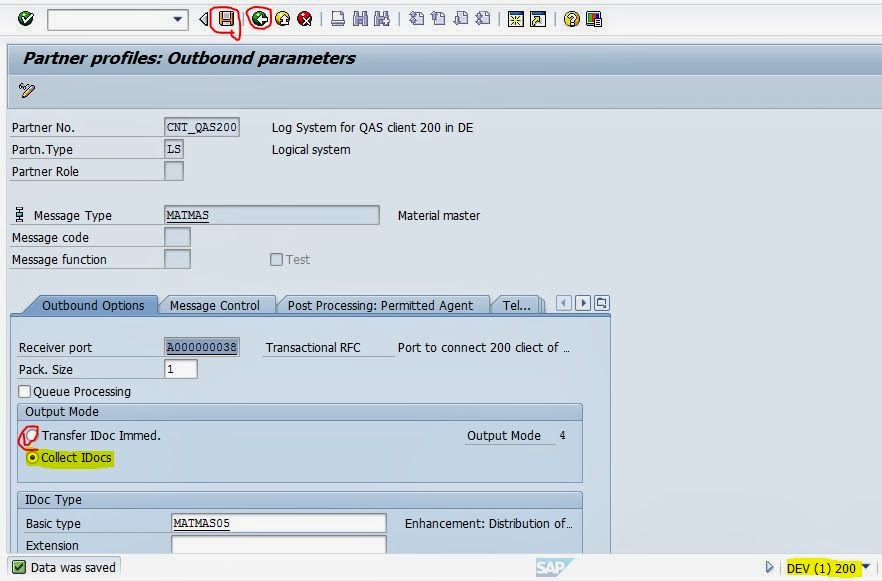Click the Partner Role field
The width and height of the screenshot is (882, 581).
click(174, 171)
